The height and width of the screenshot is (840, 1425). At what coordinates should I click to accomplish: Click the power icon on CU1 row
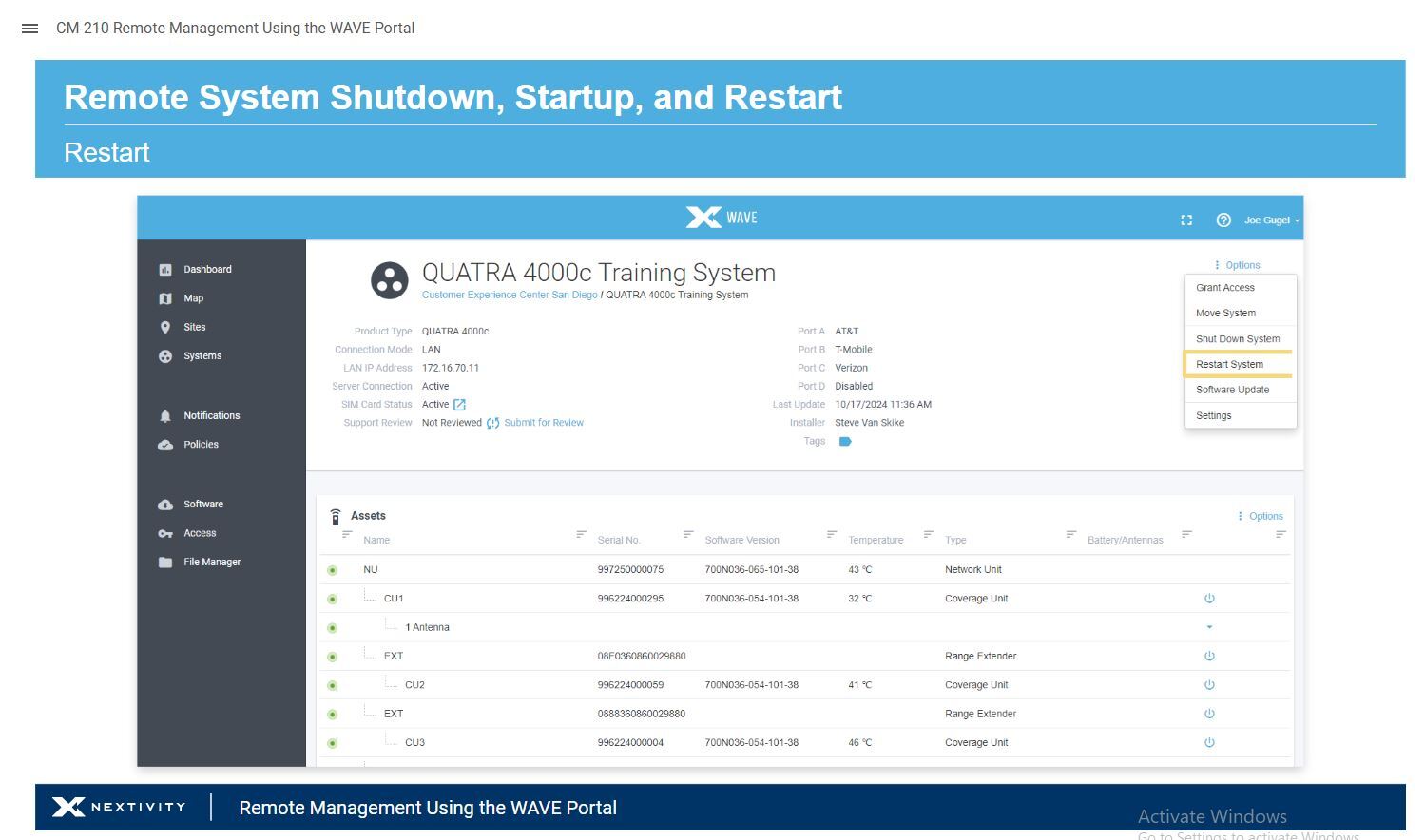click(1209, 599)
